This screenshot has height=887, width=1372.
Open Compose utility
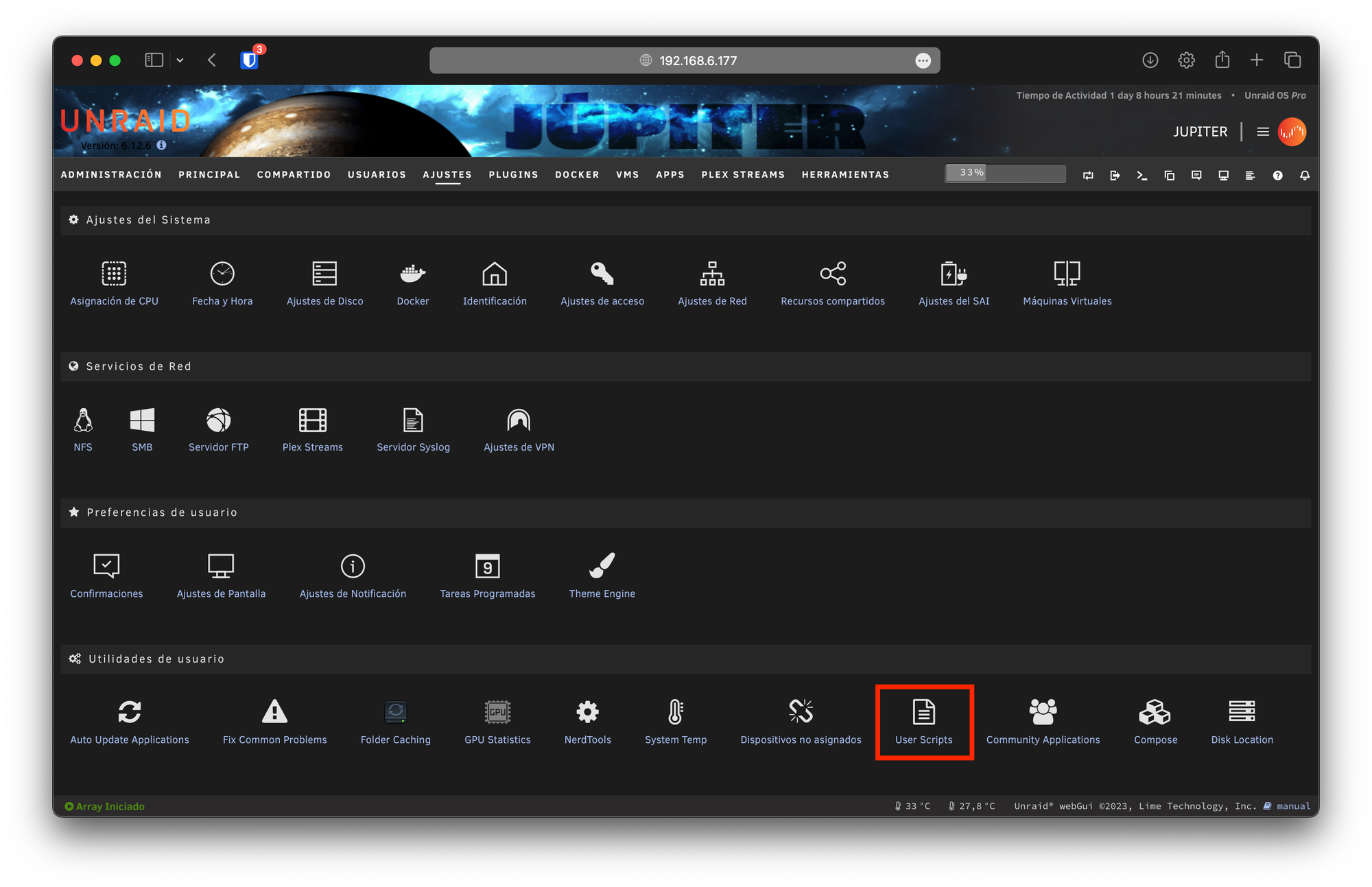tap(1155, 722)
